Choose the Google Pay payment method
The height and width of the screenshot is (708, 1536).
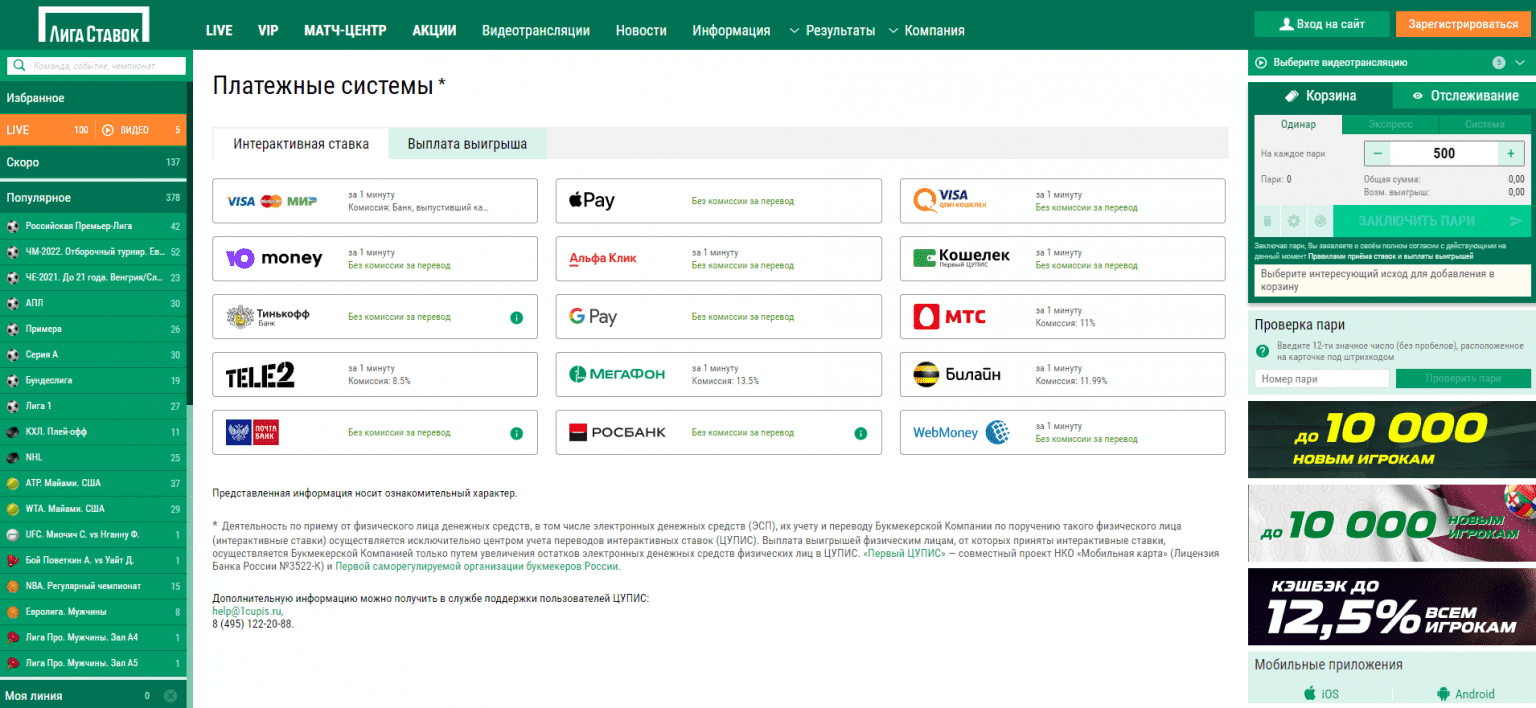pyautogui.click(x=719, y=317)
